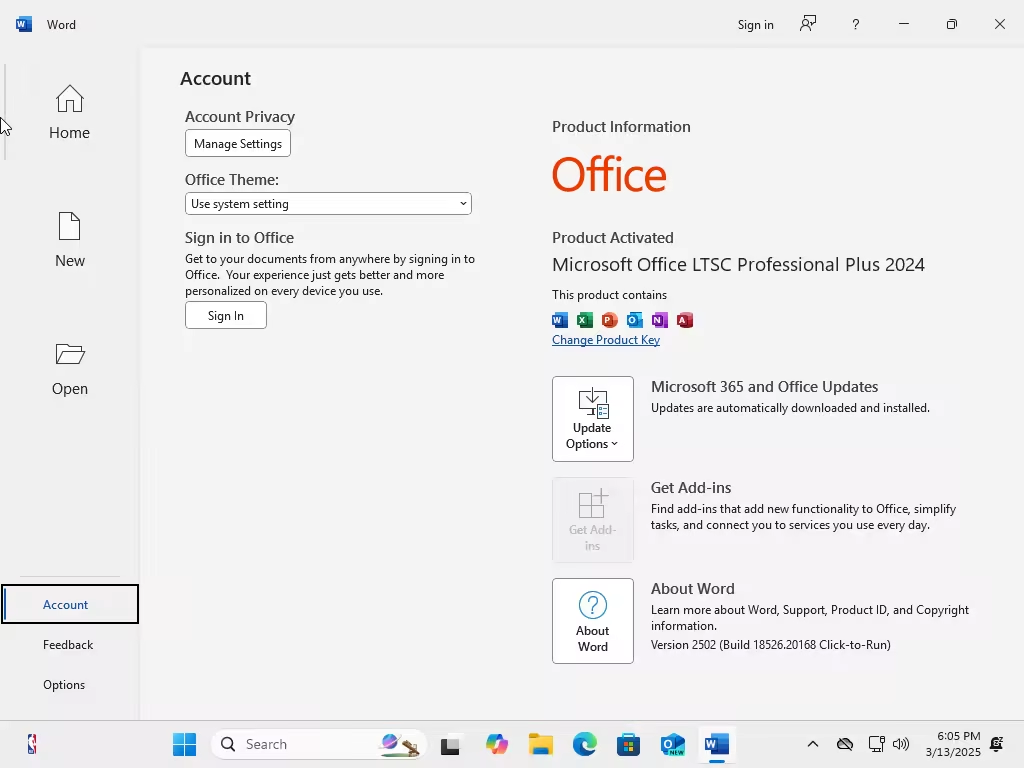Screen dimensions: 1024x768
Task: Click the Outlook icon in product list
Action: tap(634, 320)
